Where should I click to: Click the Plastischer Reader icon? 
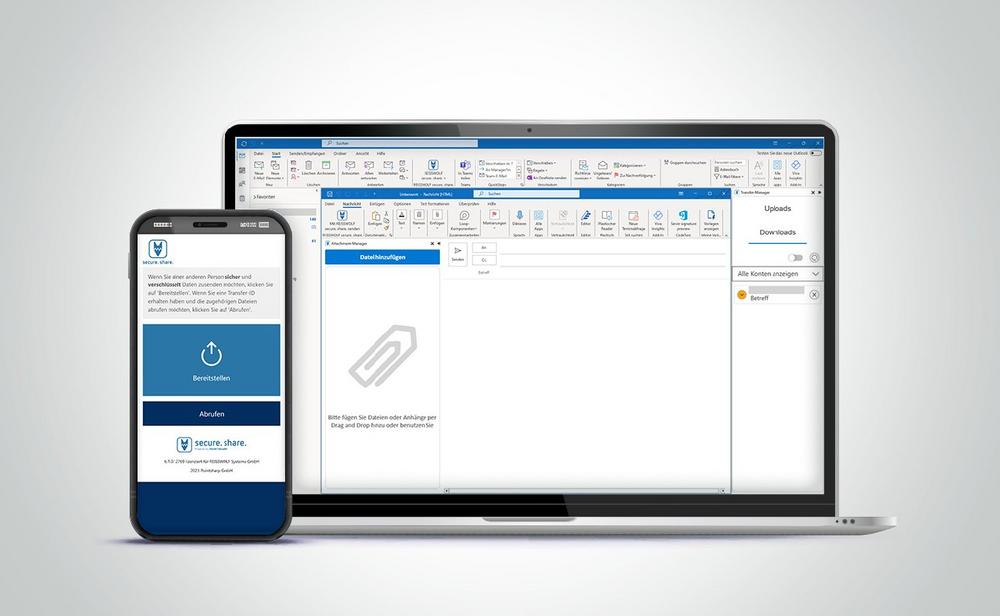(x=607, y=216)
